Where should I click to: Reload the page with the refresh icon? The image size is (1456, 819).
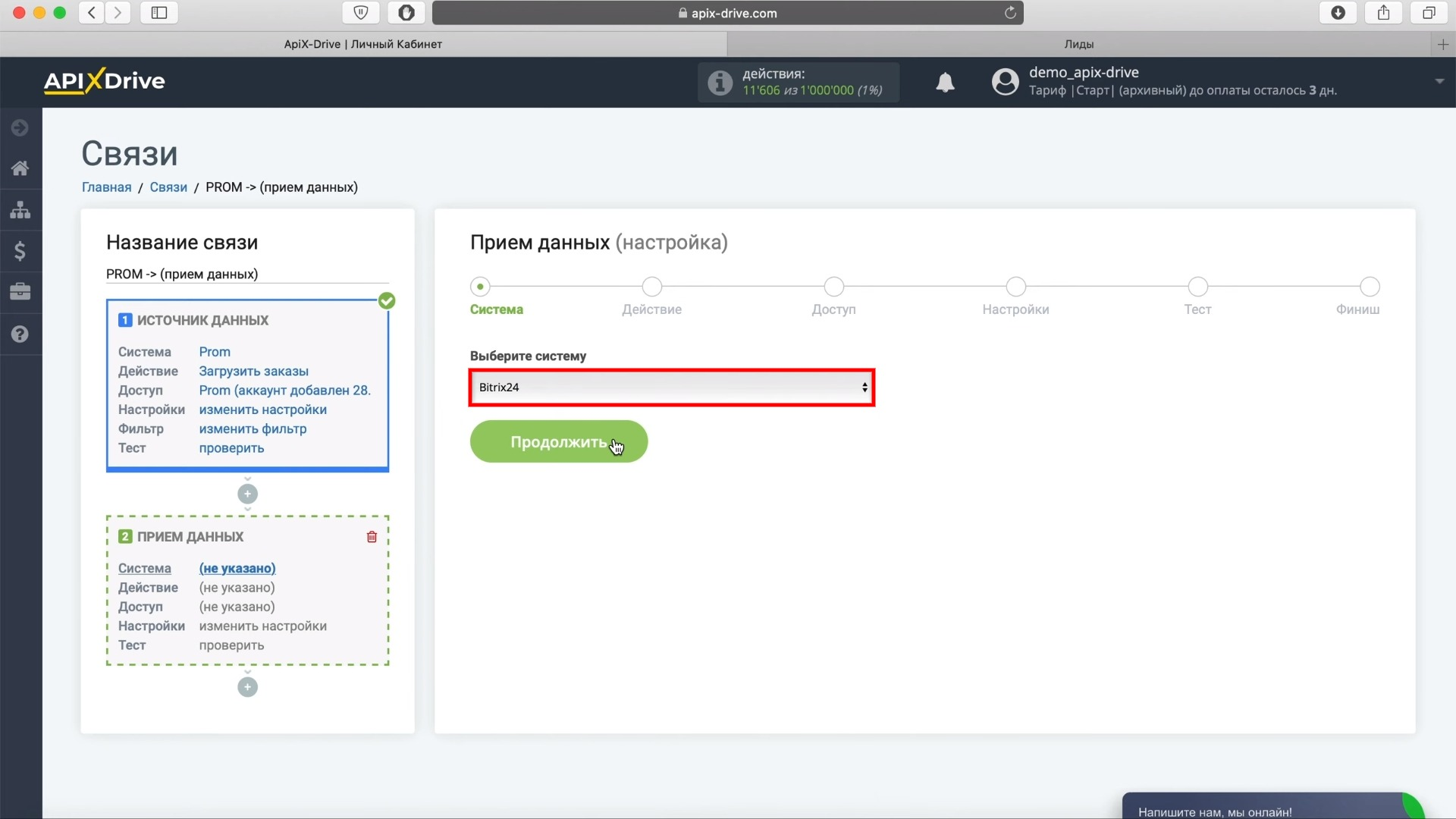click(1010, 13)
